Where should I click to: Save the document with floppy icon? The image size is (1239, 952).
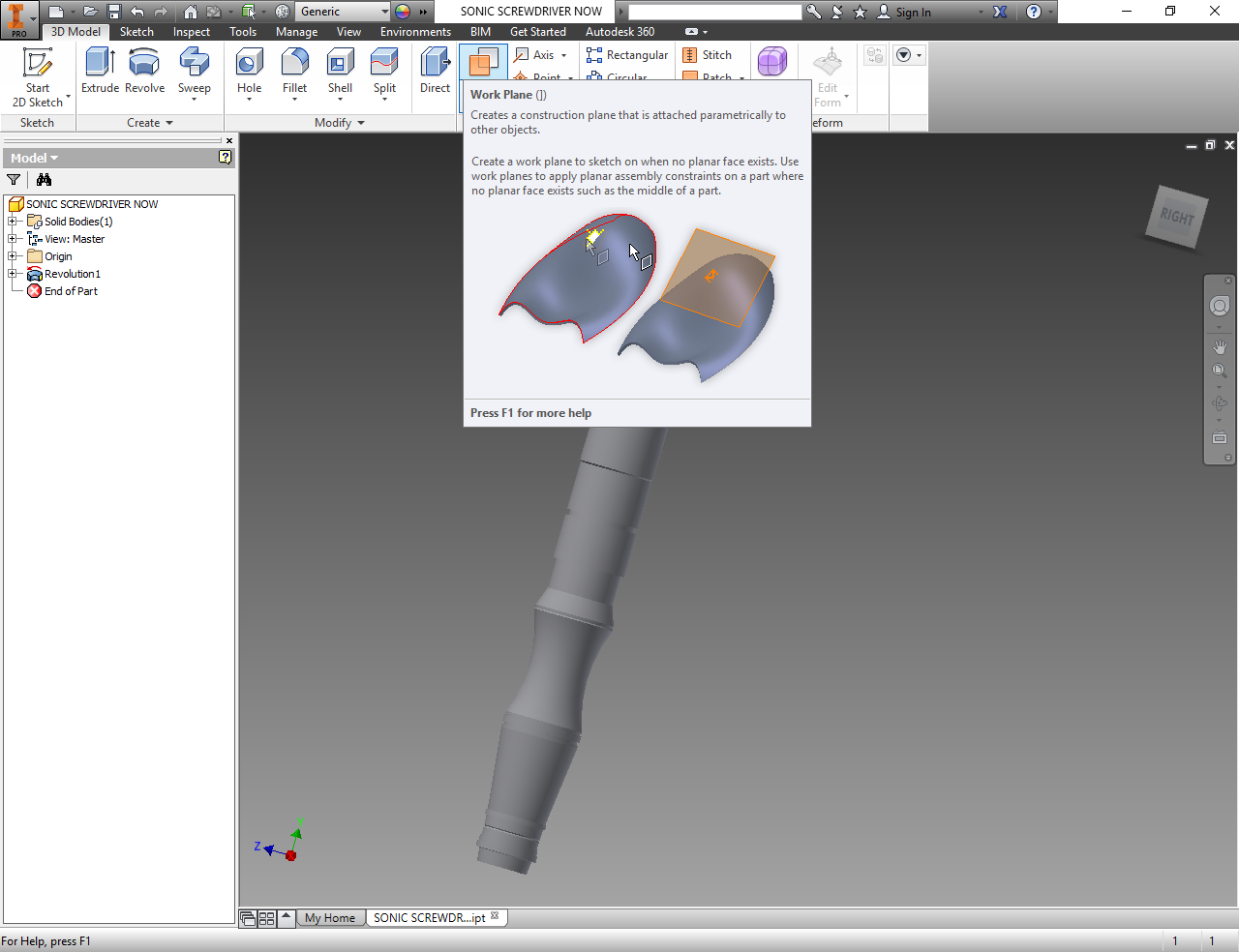(x=114, y=12)
